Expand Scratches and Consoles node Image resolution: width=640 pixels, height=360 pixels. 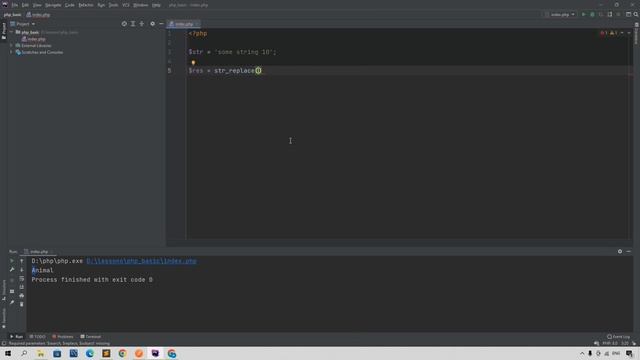pyautogui.click(x=11, y=52)
